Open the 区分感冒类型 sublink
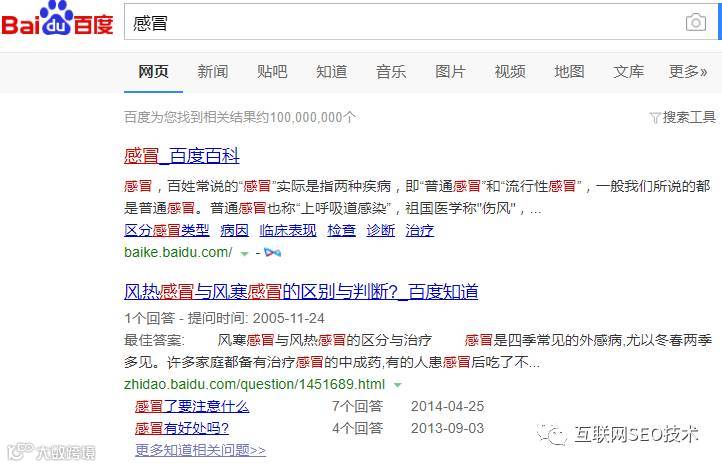This screenshot has height=467, width=722. click(x=167, y=230)
